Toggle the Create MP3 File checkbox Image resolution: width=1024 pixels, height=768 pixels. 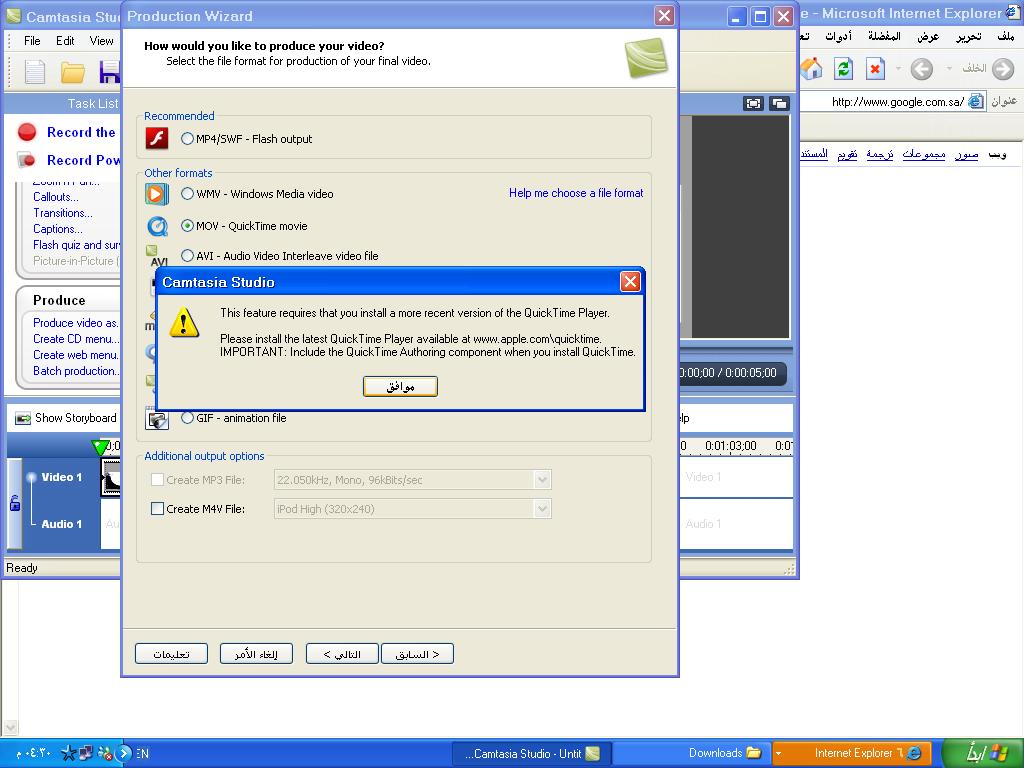point(157,479)
